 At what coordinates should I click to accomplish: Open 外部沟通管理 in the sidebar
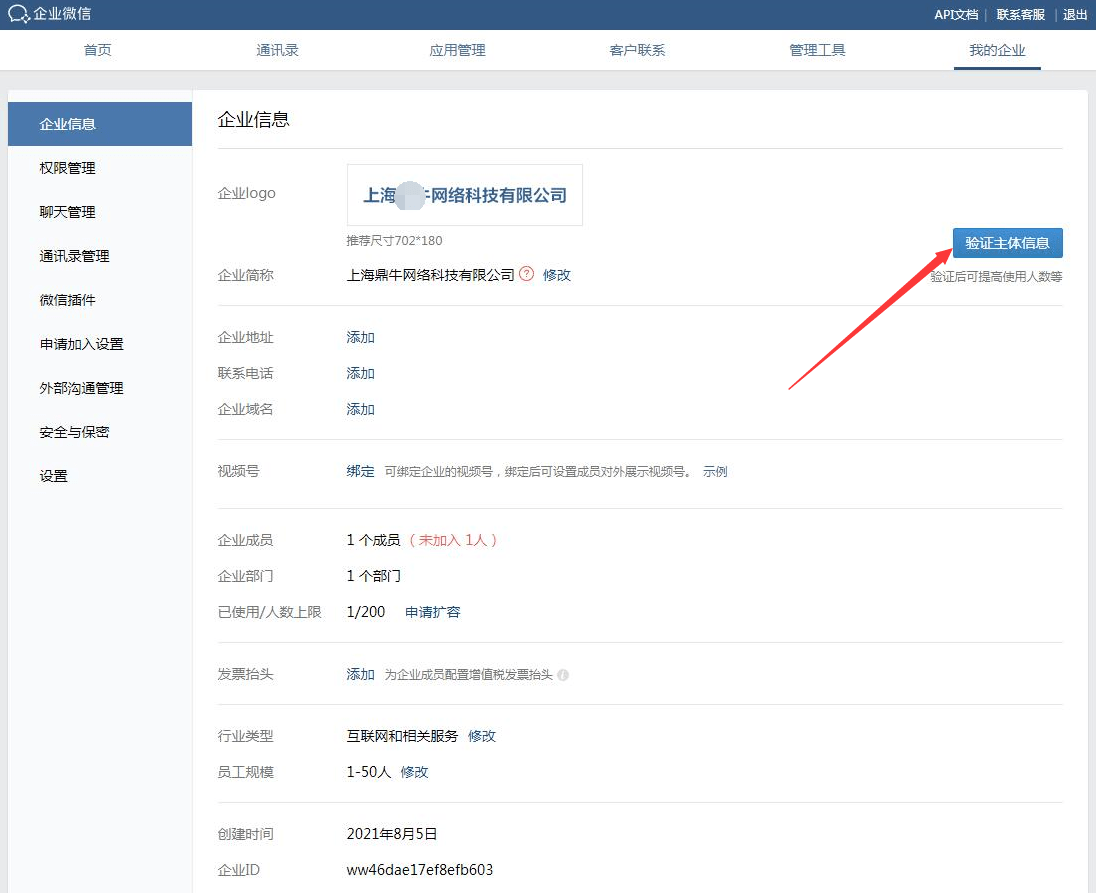[x=82, y=388]
